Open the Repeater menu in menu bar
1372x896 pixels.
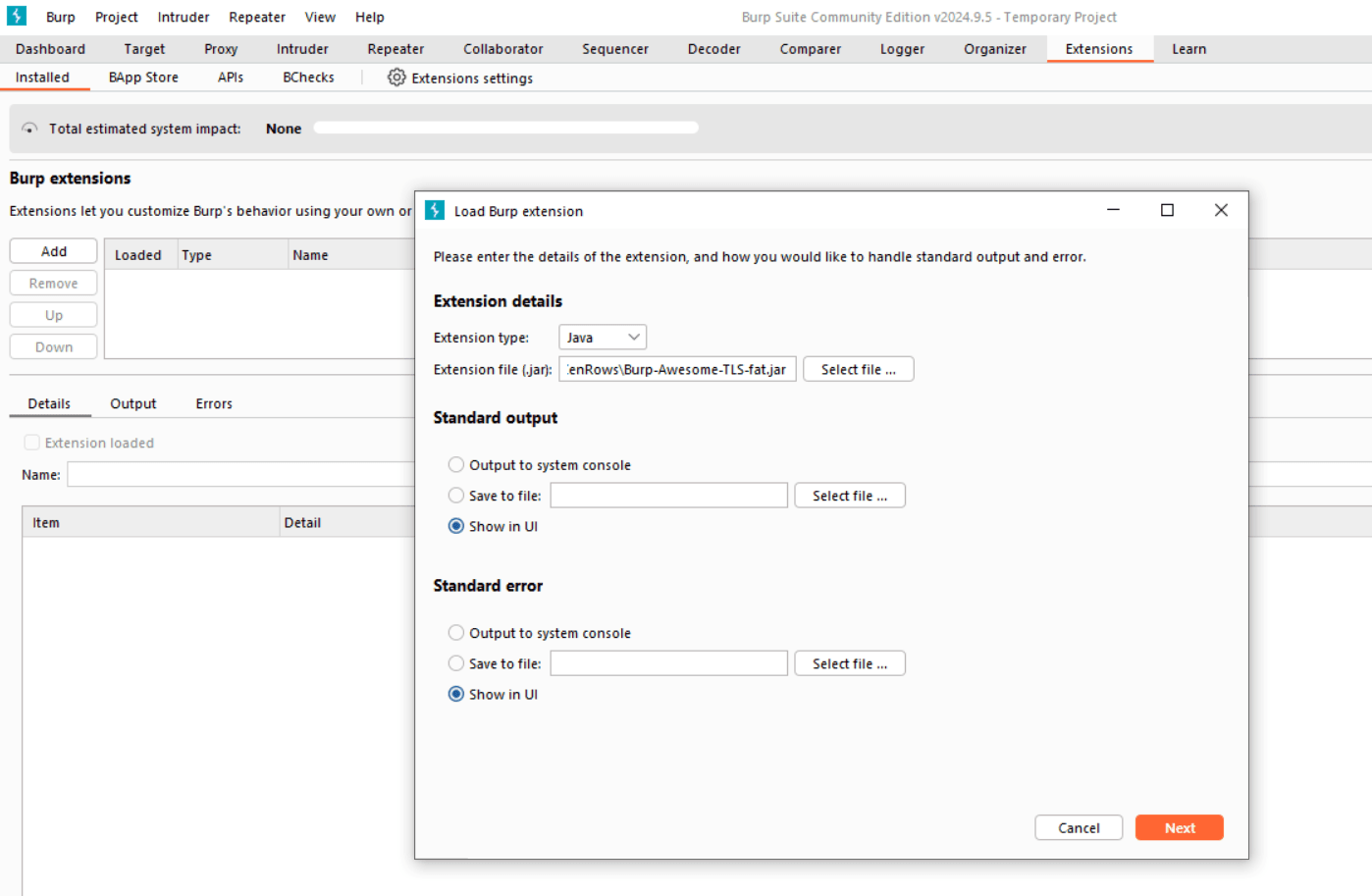tap(257, 17)
